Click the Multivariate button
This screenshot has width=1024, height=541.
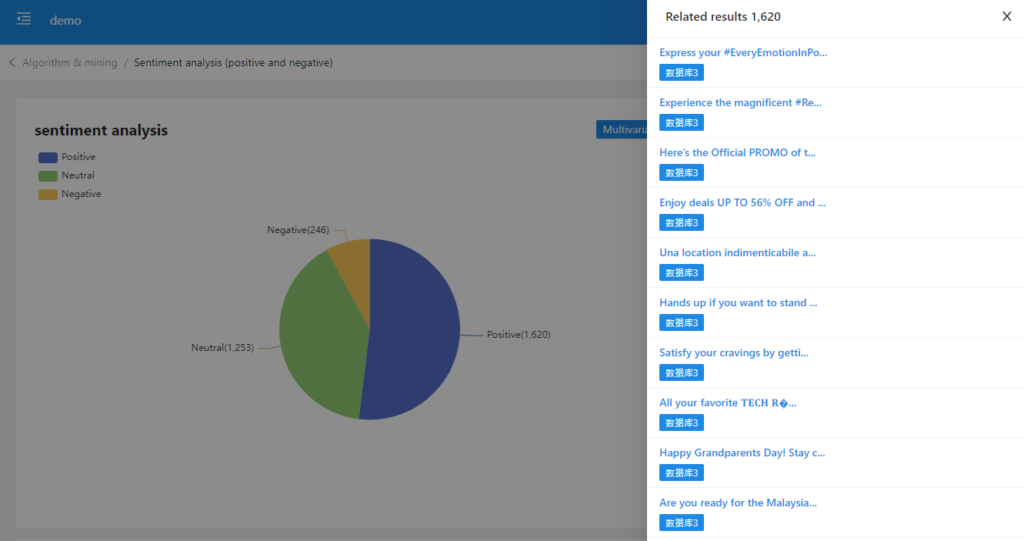622,130
